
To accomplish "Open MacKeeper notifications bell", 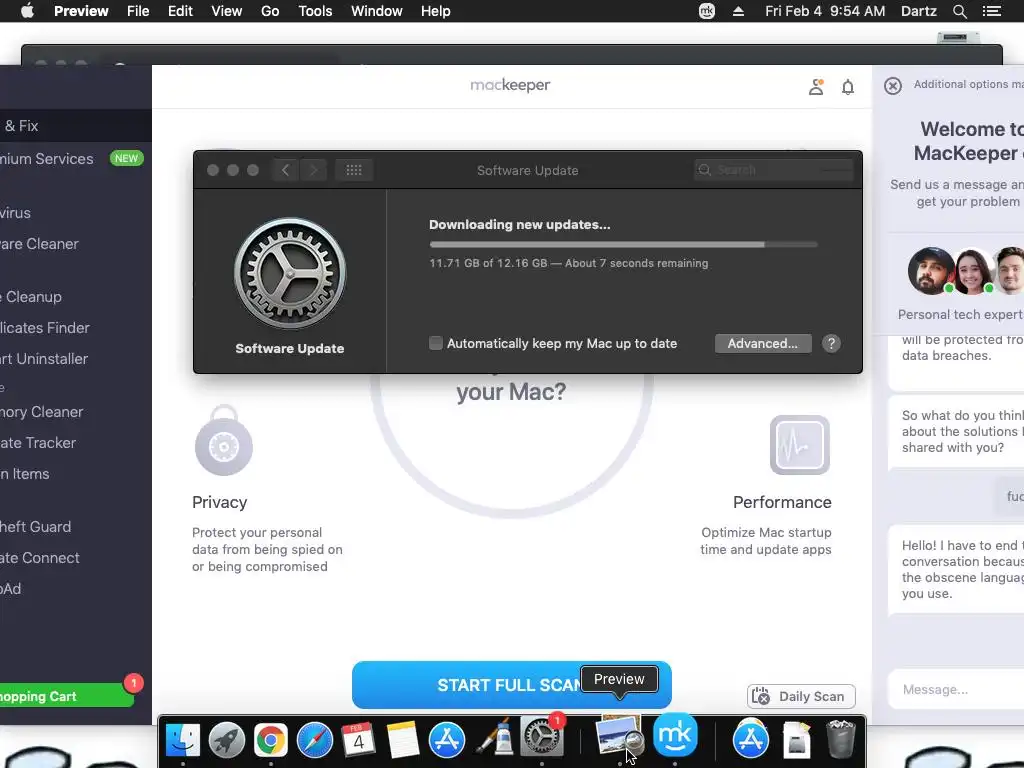I will [x=848, y=87].
